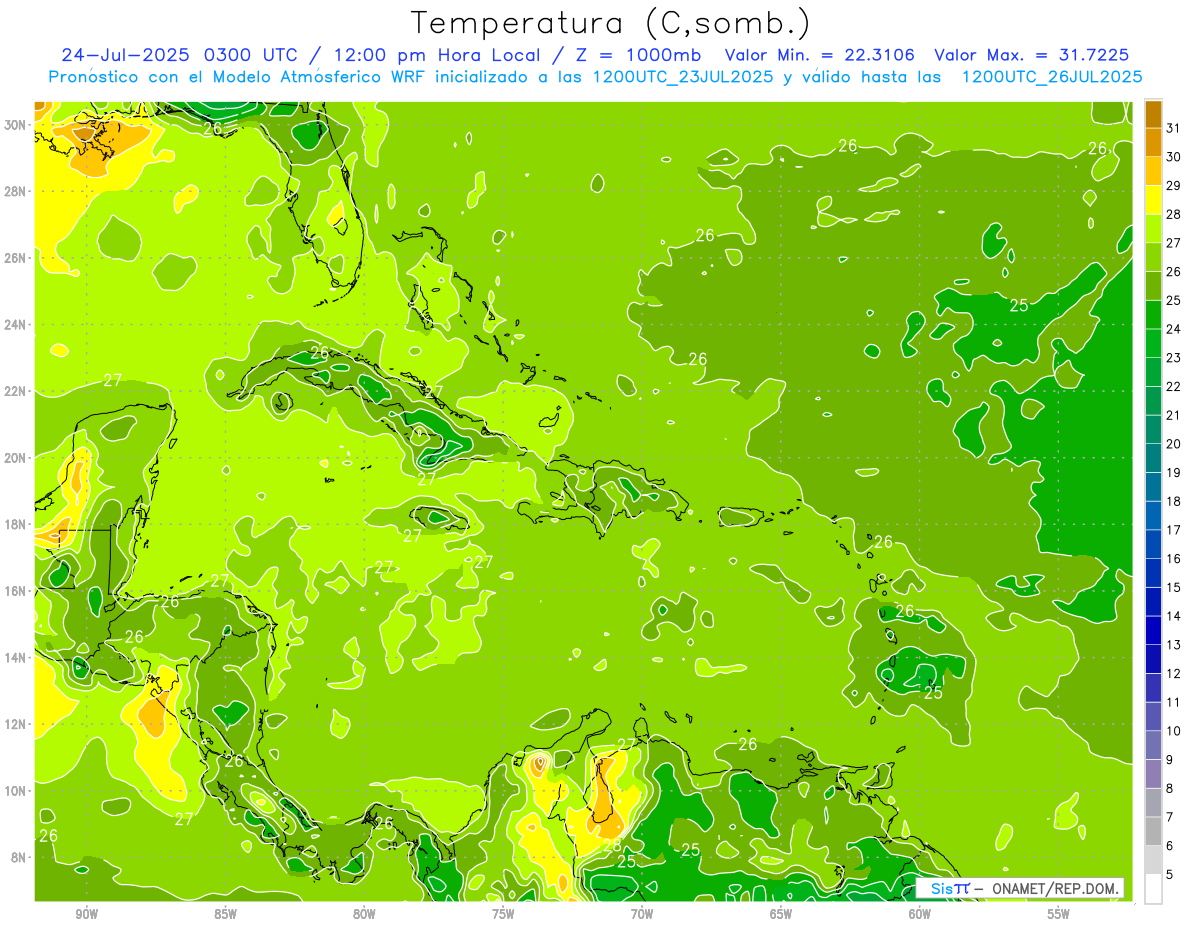Click the '14N' latitude axis label
The image size is (1200, 927).
point(16,658)
